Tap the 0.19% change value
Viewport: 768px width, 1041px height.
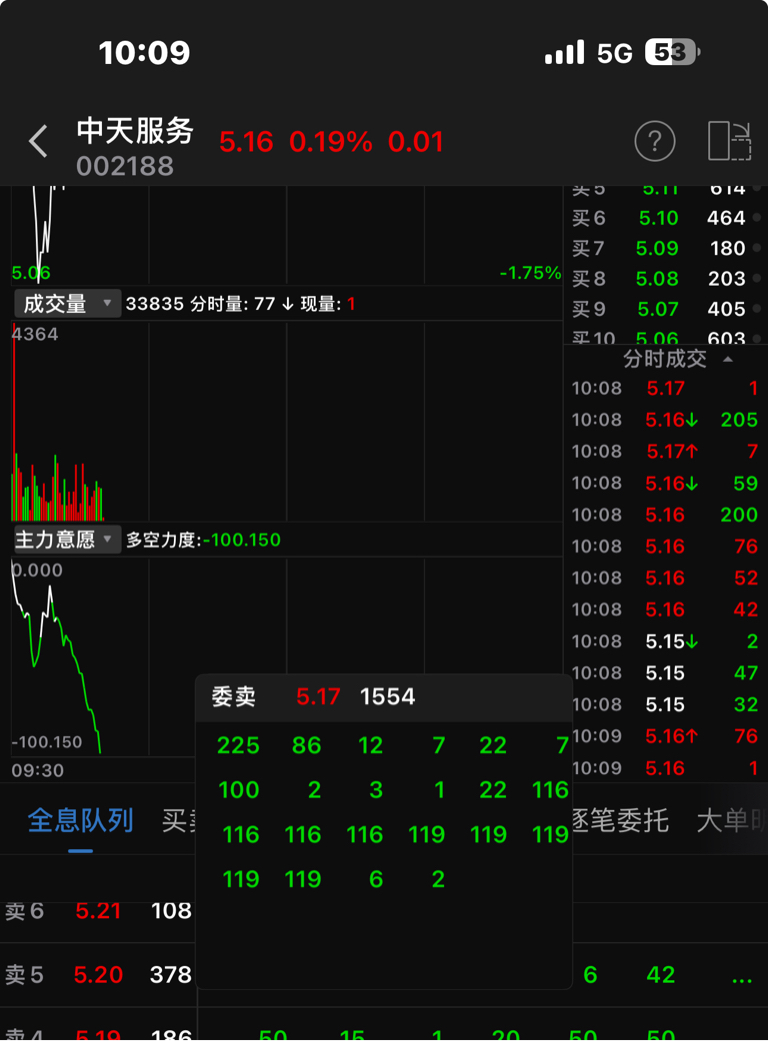click(x=331, y=141)
